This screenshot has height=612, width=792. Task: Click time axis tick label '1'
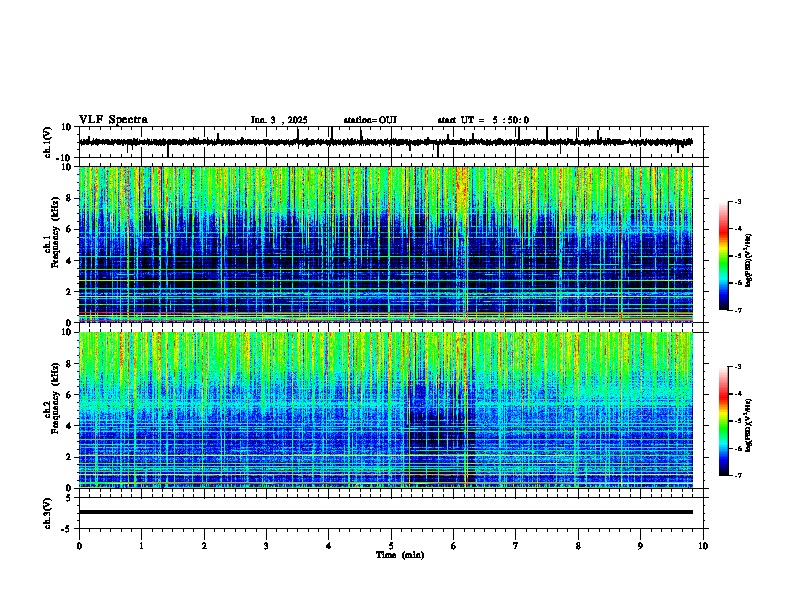pyautogui.click(x=141, y=546)
